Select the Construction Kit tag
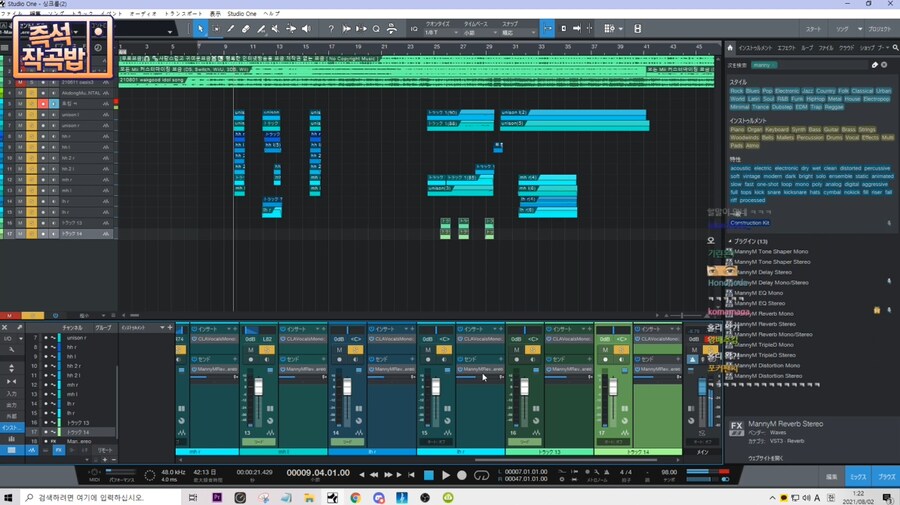Screen dimensions: 900x505 click(x=750, y=223)
